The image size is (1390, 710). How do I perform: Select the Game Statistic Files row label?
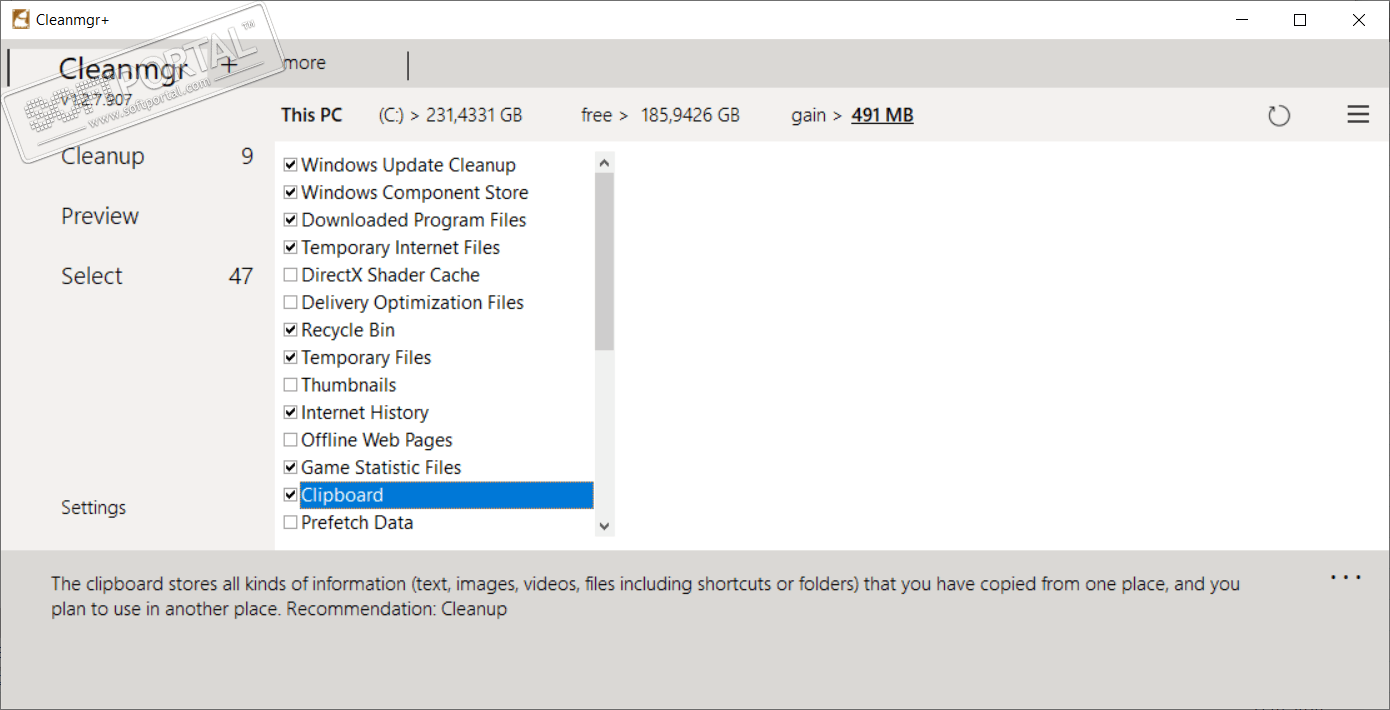click(x=381, y=468)
